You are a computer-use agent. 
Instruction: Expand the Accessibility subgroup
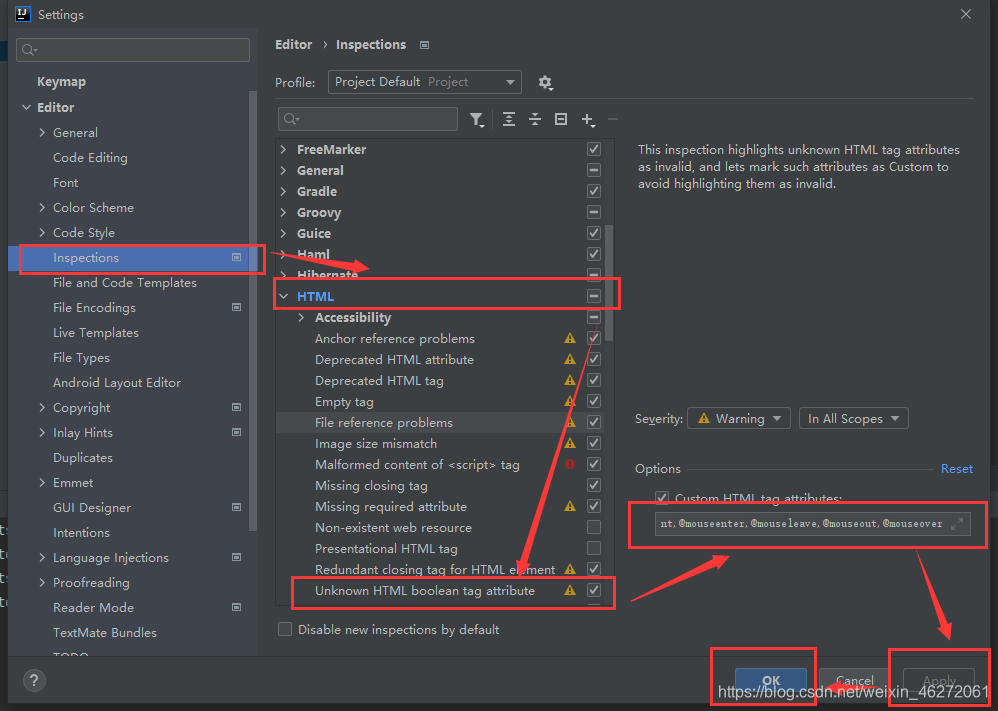302,317
